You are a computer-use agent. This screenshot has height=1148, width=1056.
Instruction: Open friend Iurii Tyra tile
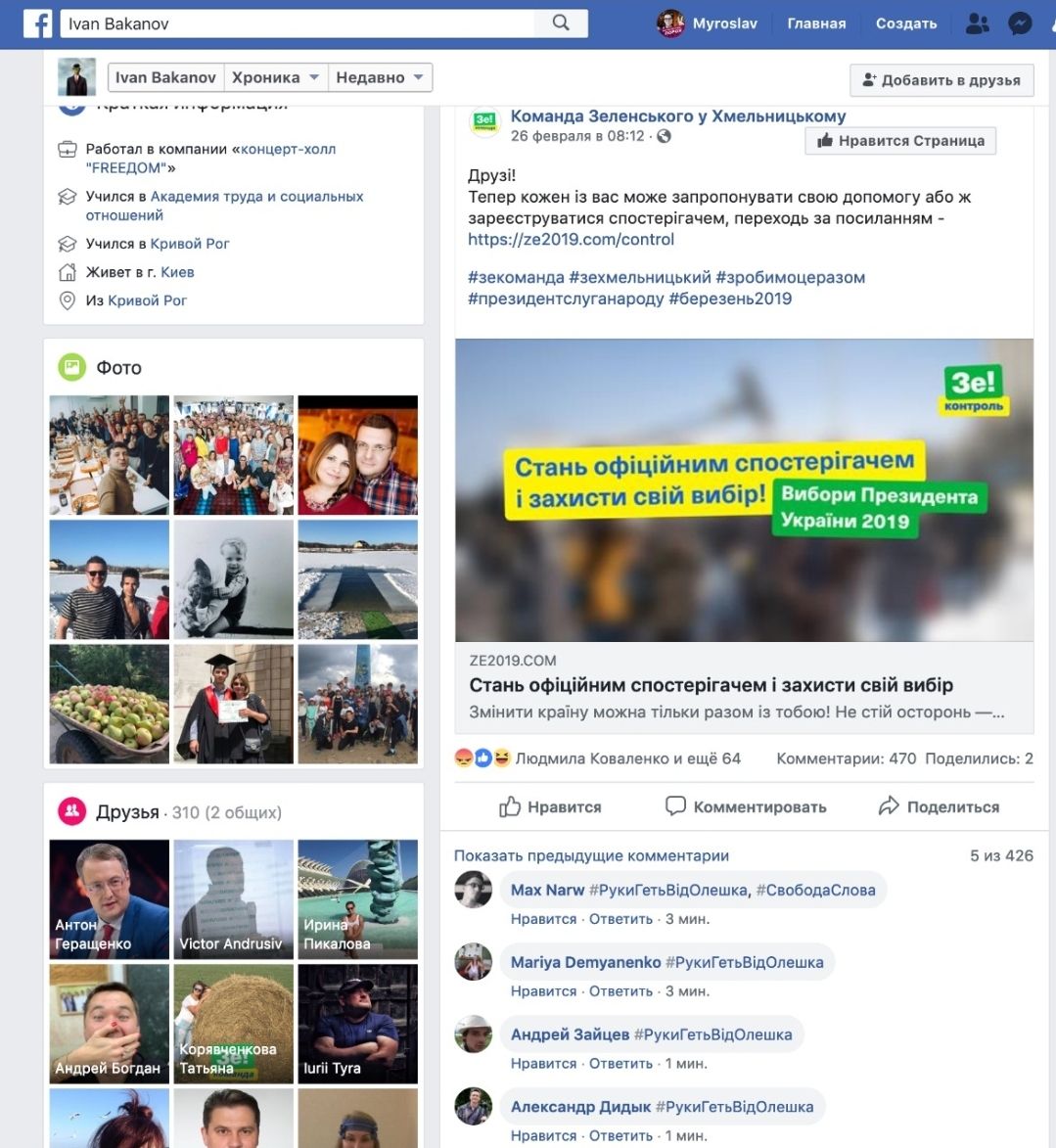point(357,1024)
